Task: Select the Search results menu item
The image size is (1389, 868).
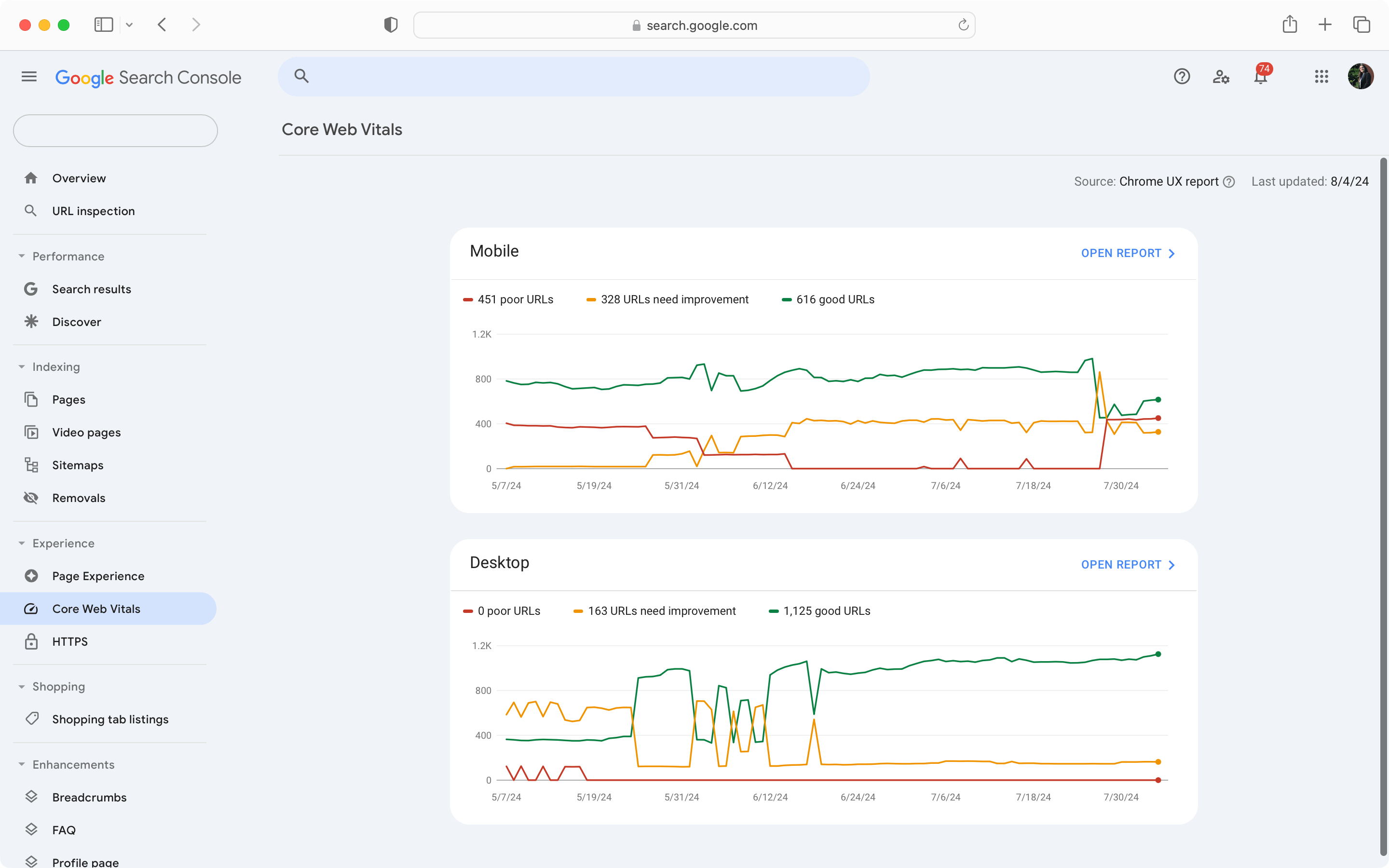Action: coord(91,289)
